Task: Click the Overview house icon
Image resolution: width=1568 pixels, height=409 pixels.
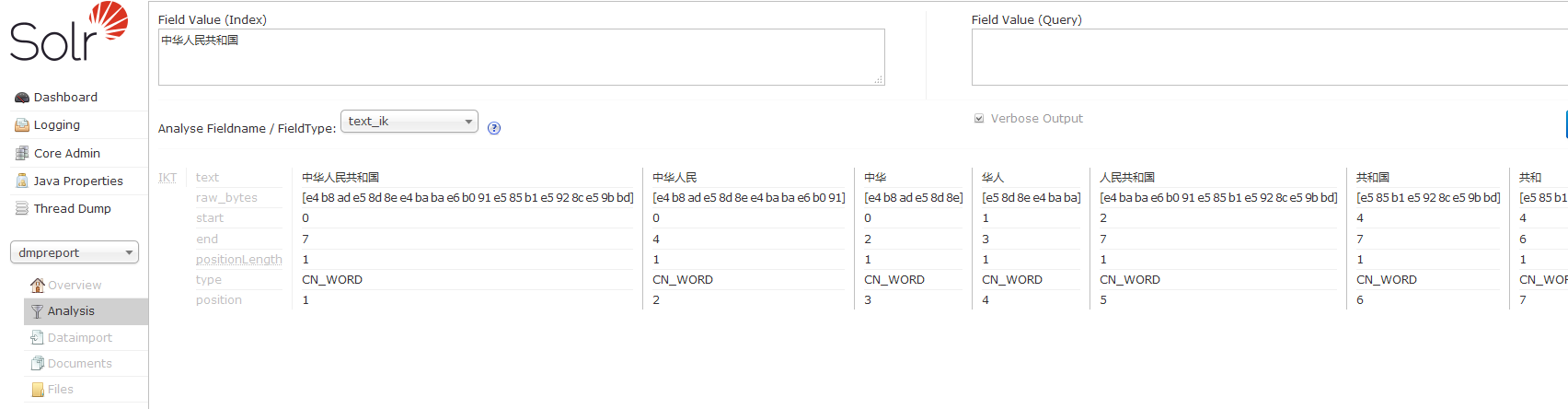Action: click(x=37, y=286)
